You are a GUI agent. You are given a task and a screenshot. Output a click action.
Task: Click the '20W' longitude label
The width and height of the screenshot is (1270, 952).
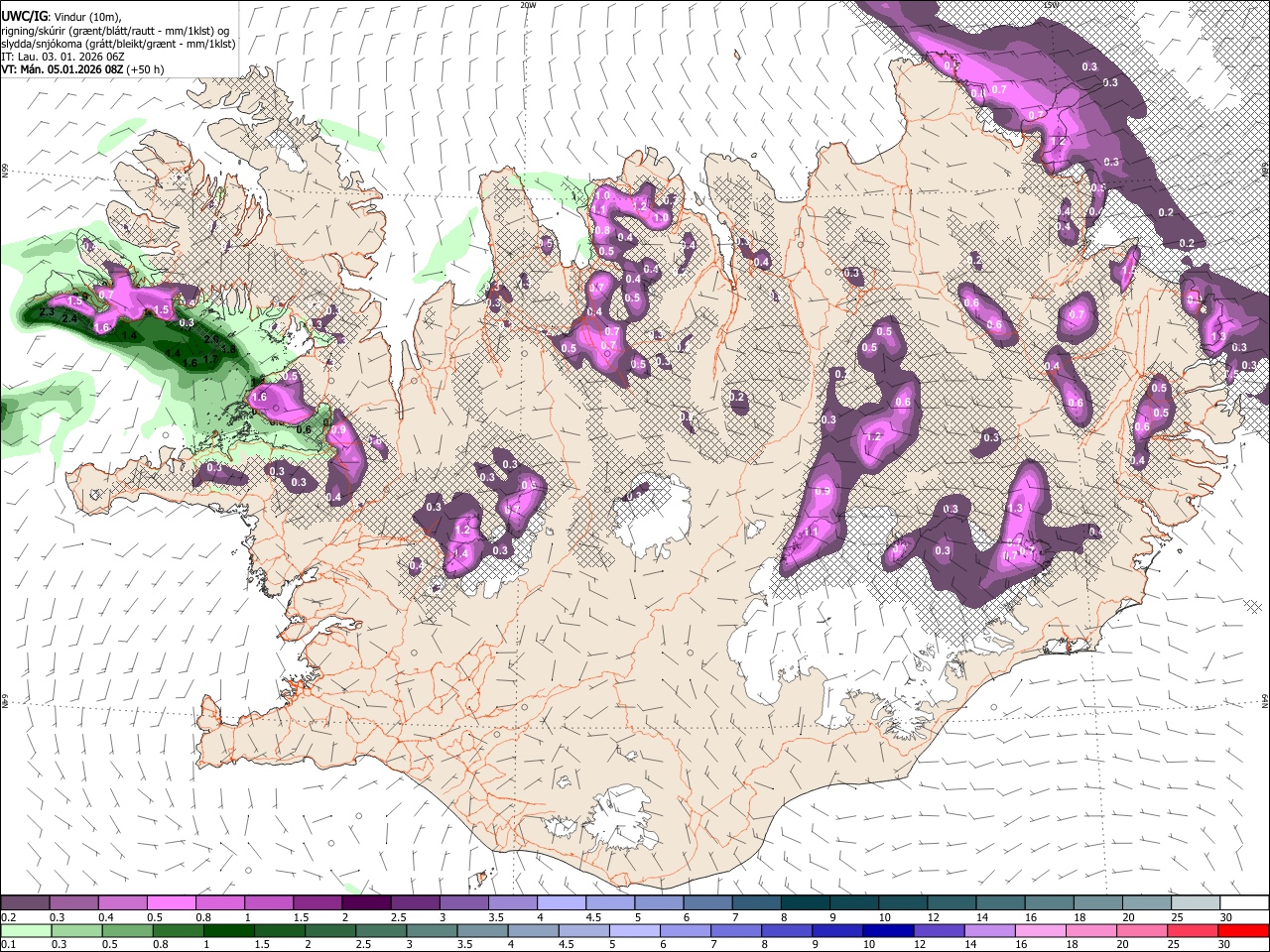[x=528, y=5]
